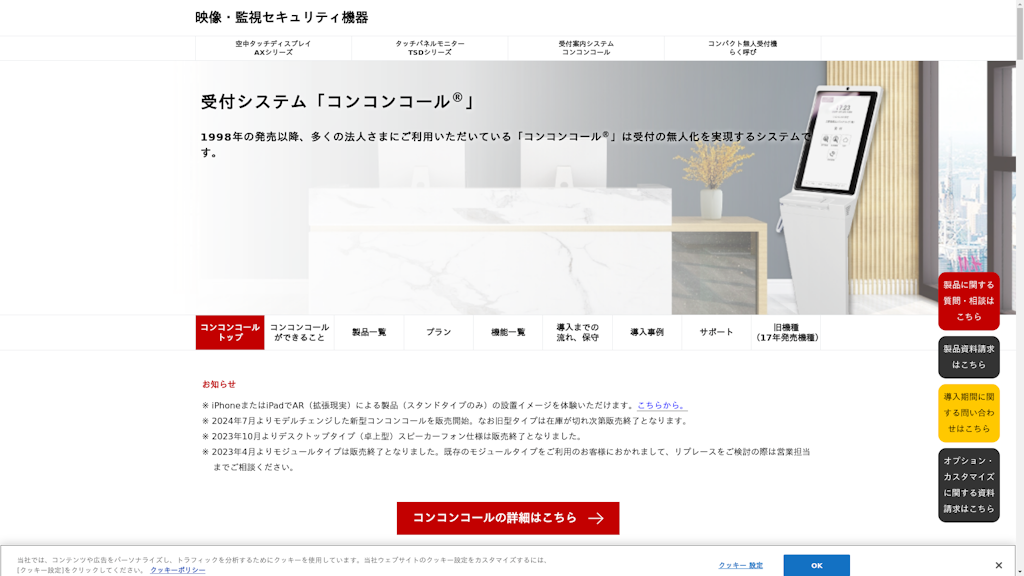The width and height of the screenshot is (1024, 576).
Task: Click OK on the cookie notice
Action: [x=816, y=565]
